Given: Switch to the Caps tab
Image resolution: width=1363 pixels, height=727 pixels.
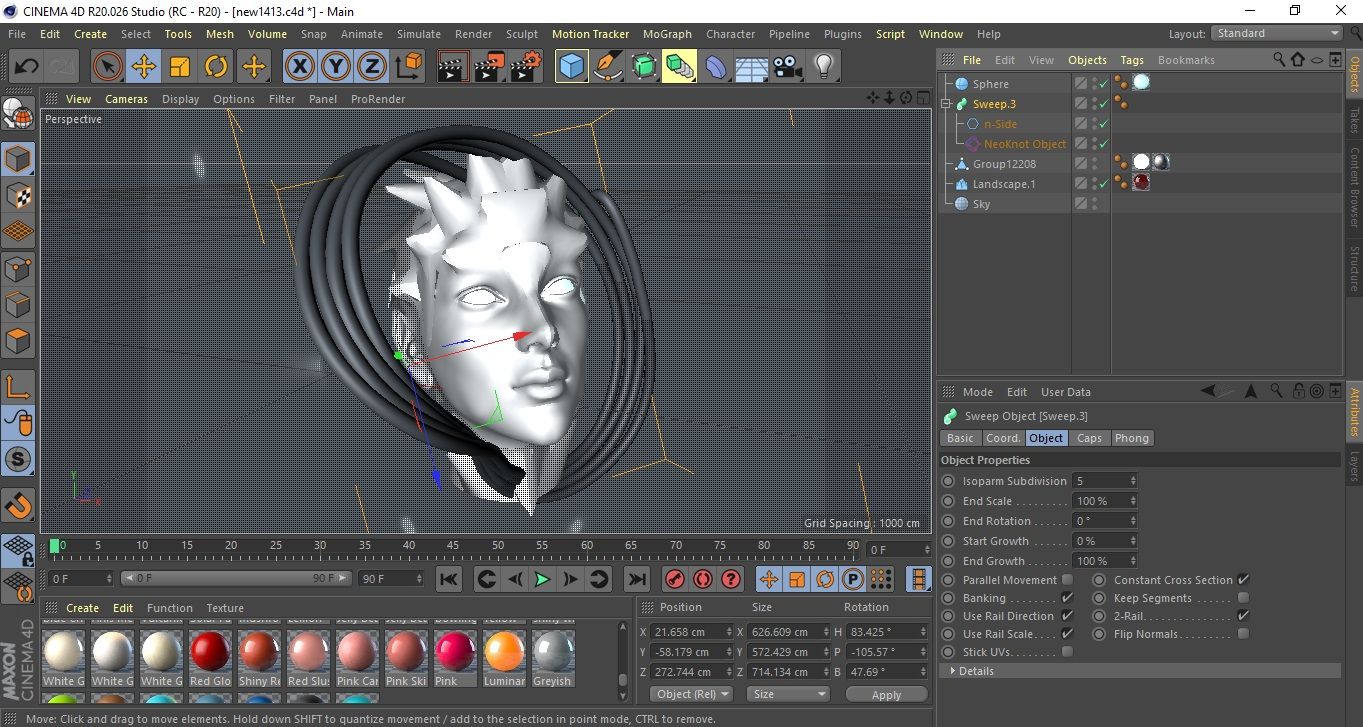Looking at the screenshot, I should point(1089,438).
